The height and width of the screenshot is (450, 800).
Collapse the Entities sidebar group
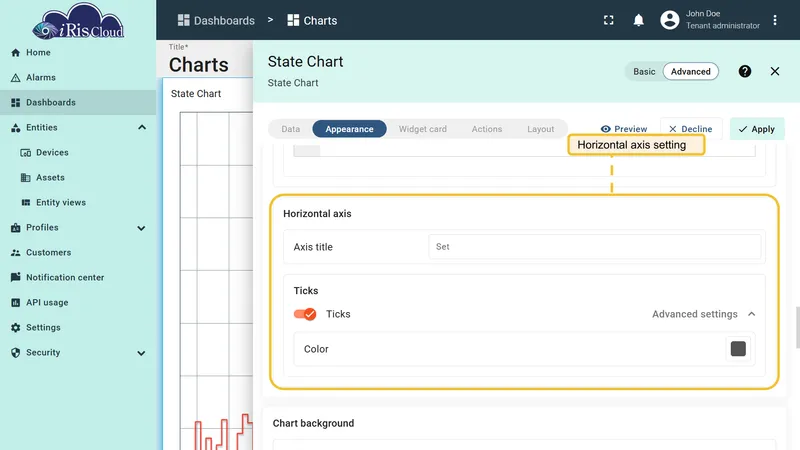tap(142, 128)
